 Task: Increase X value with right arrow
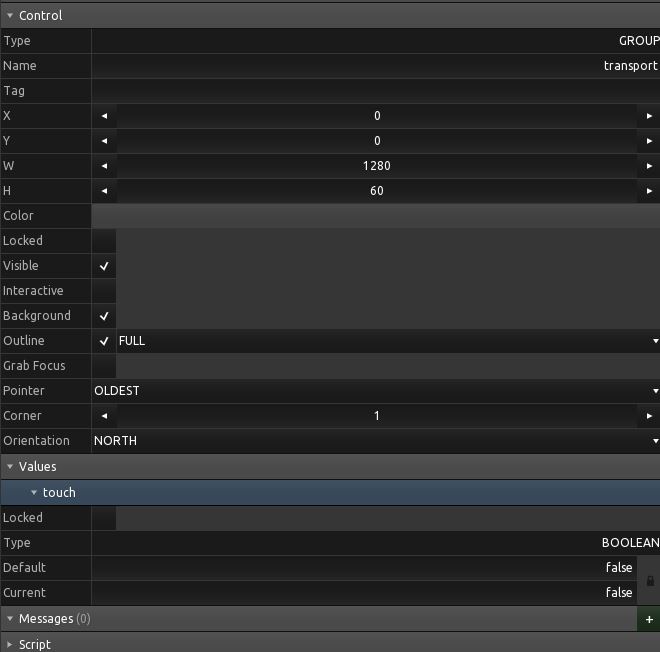tap(649, 116)
